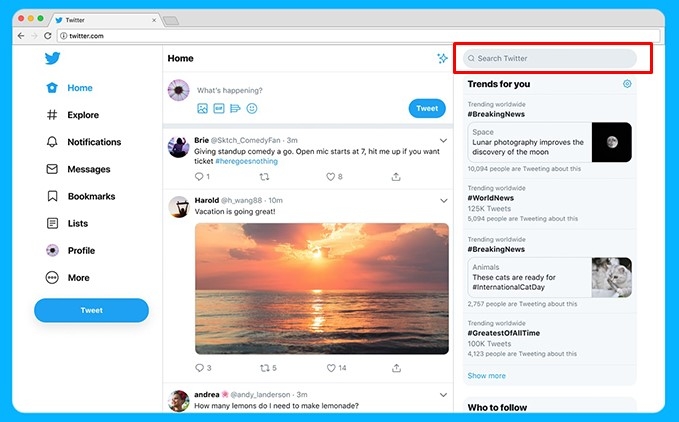The width and height of the screenshot is (679, 422).
Task: Add a GIF to the new tweet
Action: click(x=219, y=108)
